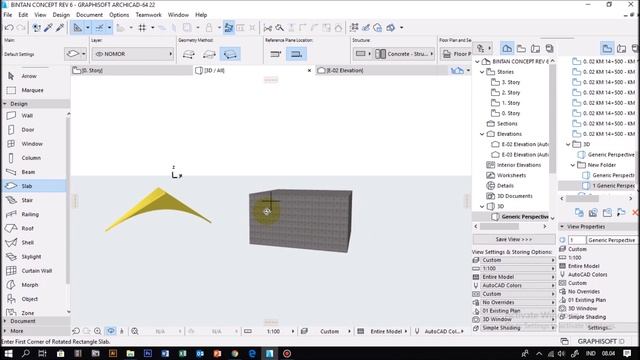Image resolution: width=640 pixels, height=360 pixels.
Task: Select the Object tool
Action: point(29,299)
